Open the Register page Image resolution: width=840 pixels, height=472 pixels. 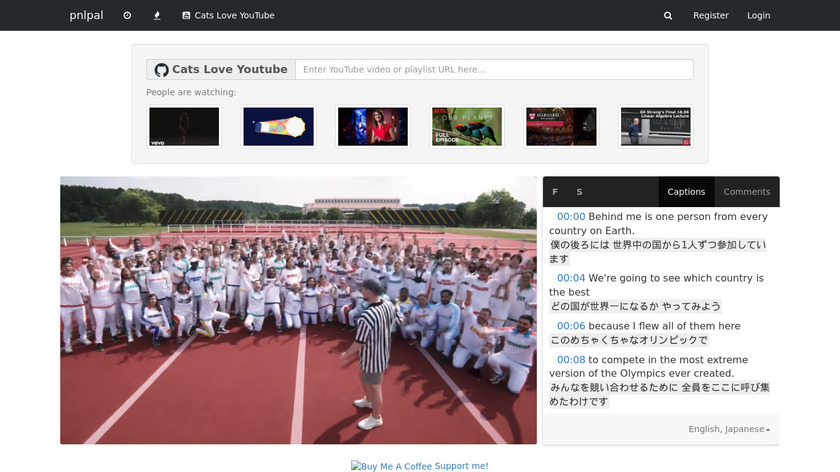[x=711, y=16]
